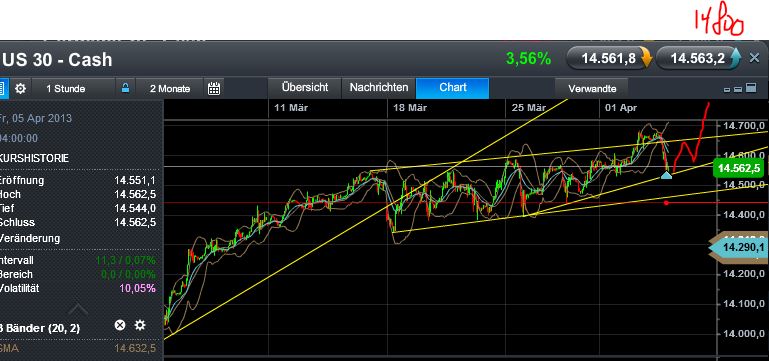Click the 05 Apr 2013 date text
This screenshot has width=769, height=361.
42,118
